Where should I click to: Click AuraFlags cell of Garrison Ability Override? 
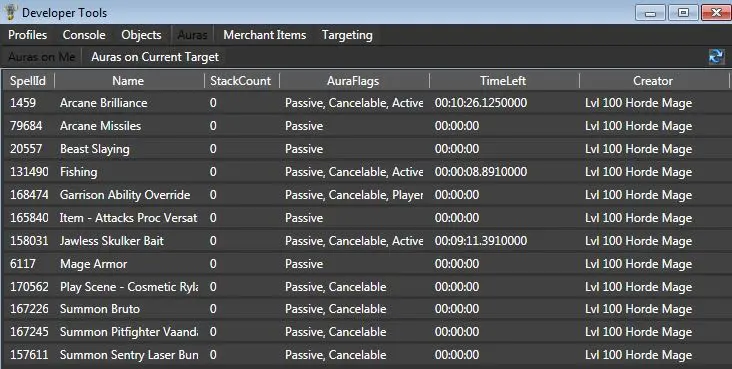tap(354, 195)
